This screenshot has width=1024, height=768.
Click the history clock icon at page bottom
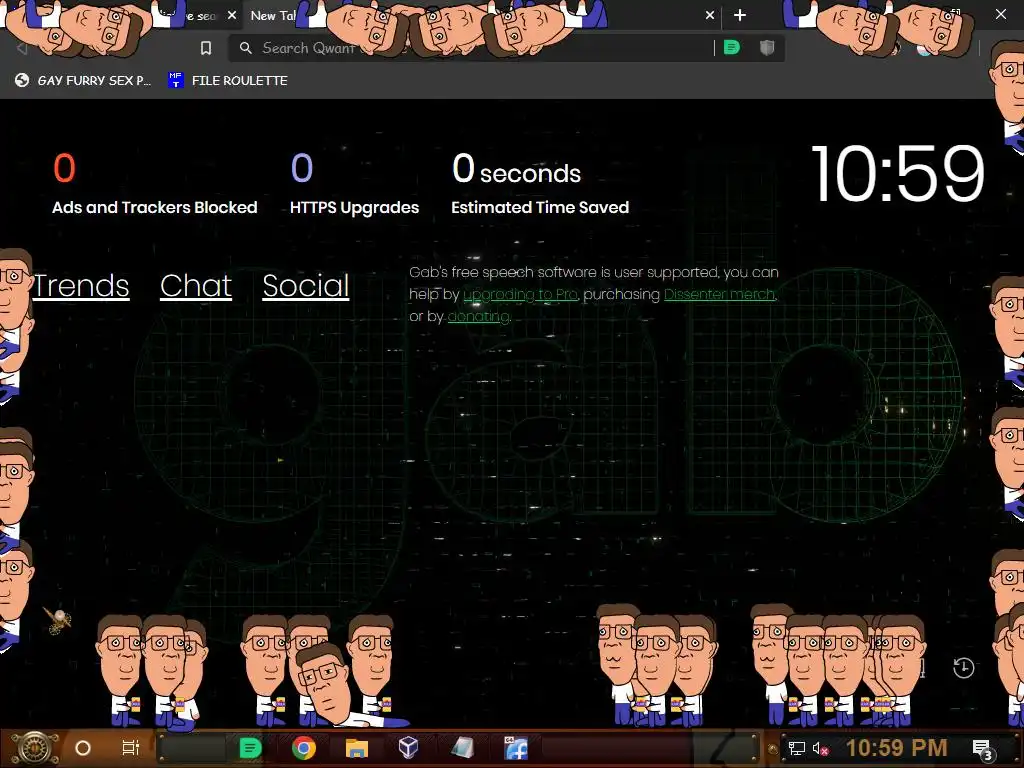coord(963,668)
